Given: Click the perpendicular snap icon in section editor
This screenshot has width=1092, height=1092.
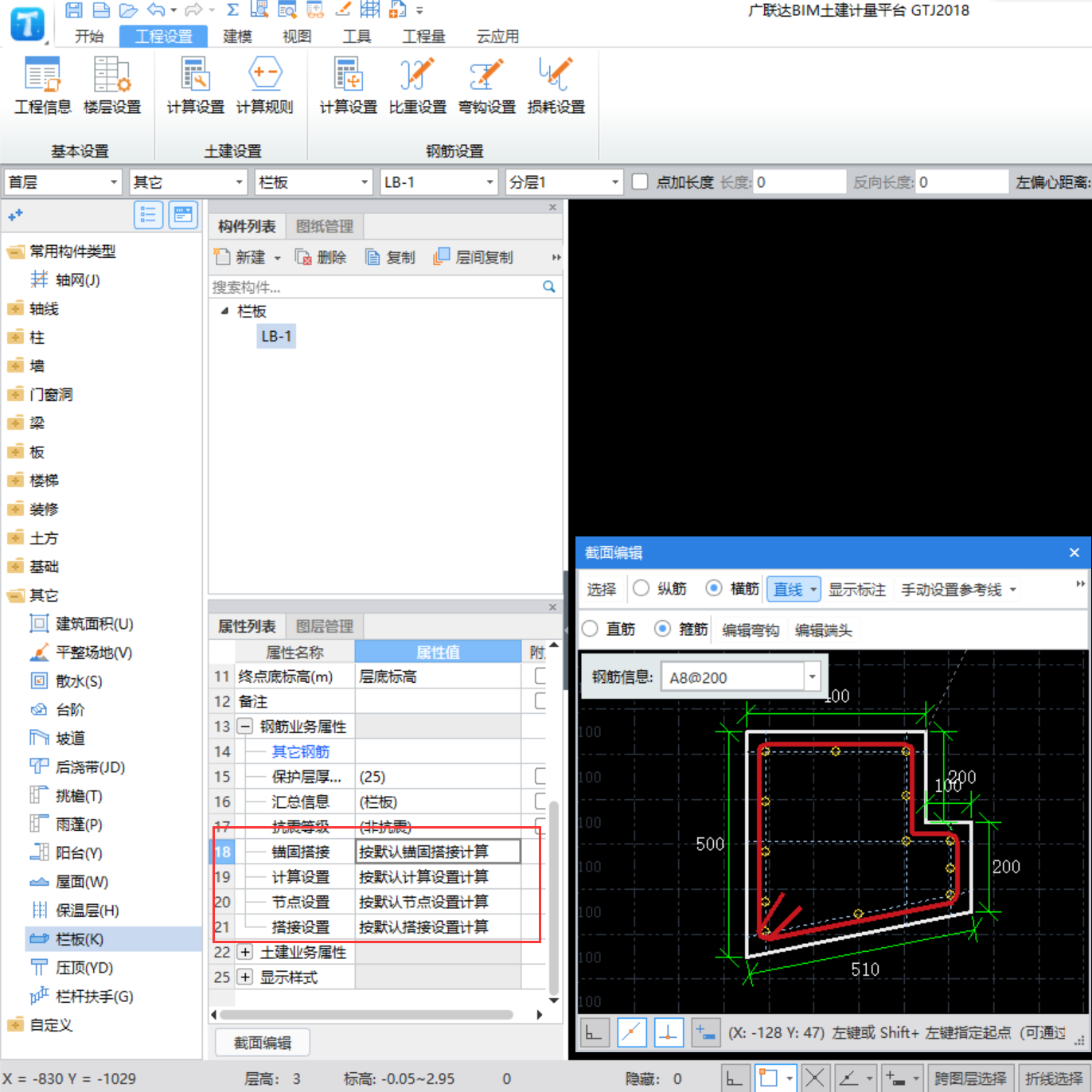Looking at the screenshot, I should point(669,1033).
